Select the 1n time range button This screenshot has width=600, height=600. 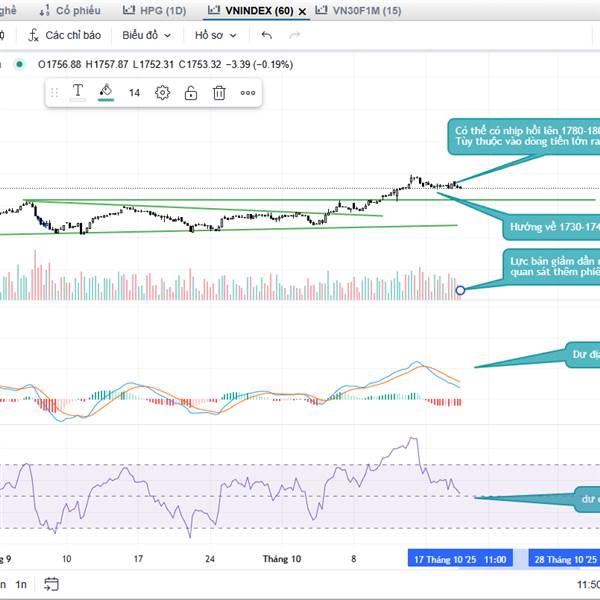pyautogui.click(x=21, y=584)
